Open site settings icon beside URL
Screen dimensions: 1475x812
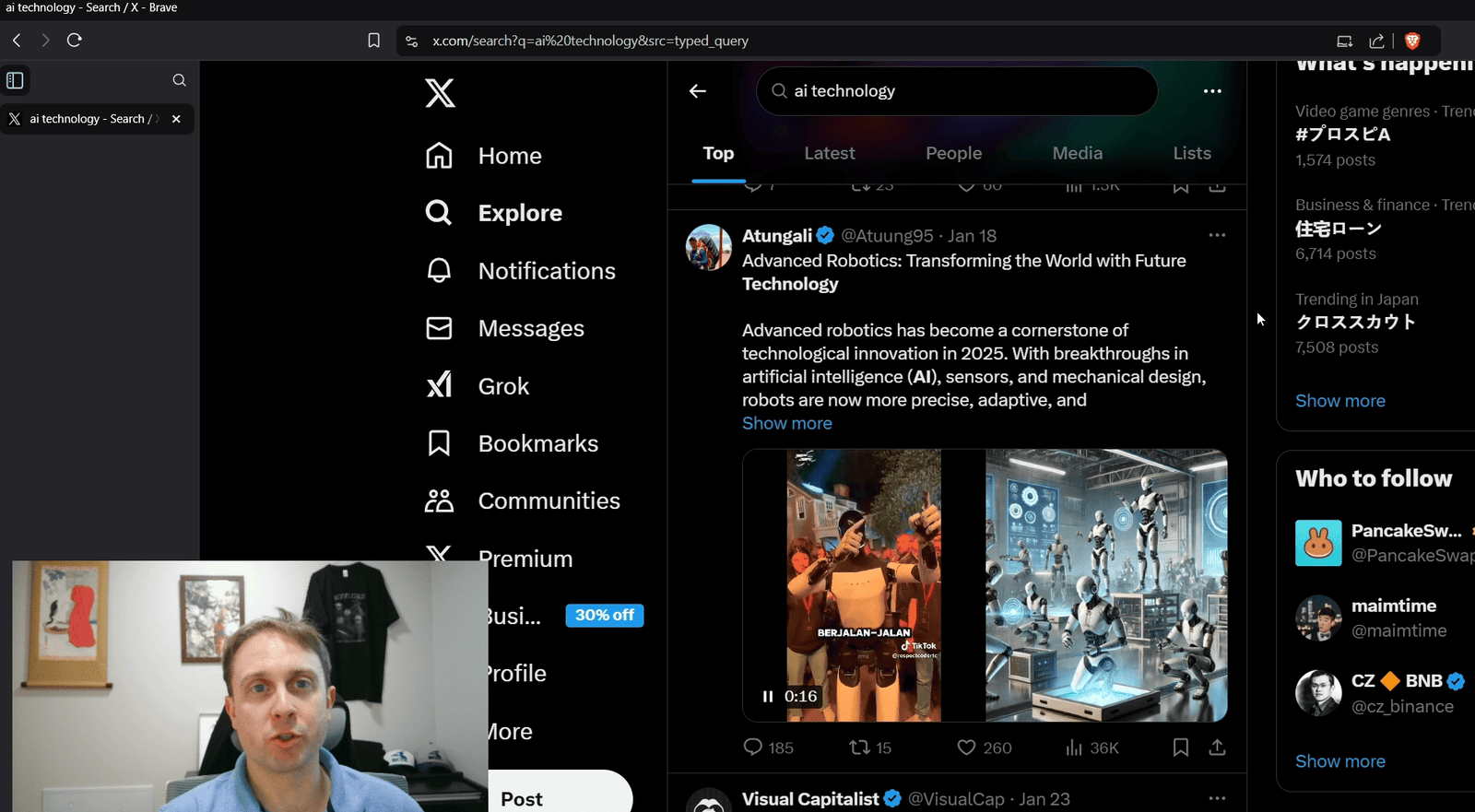coord(412,41)
